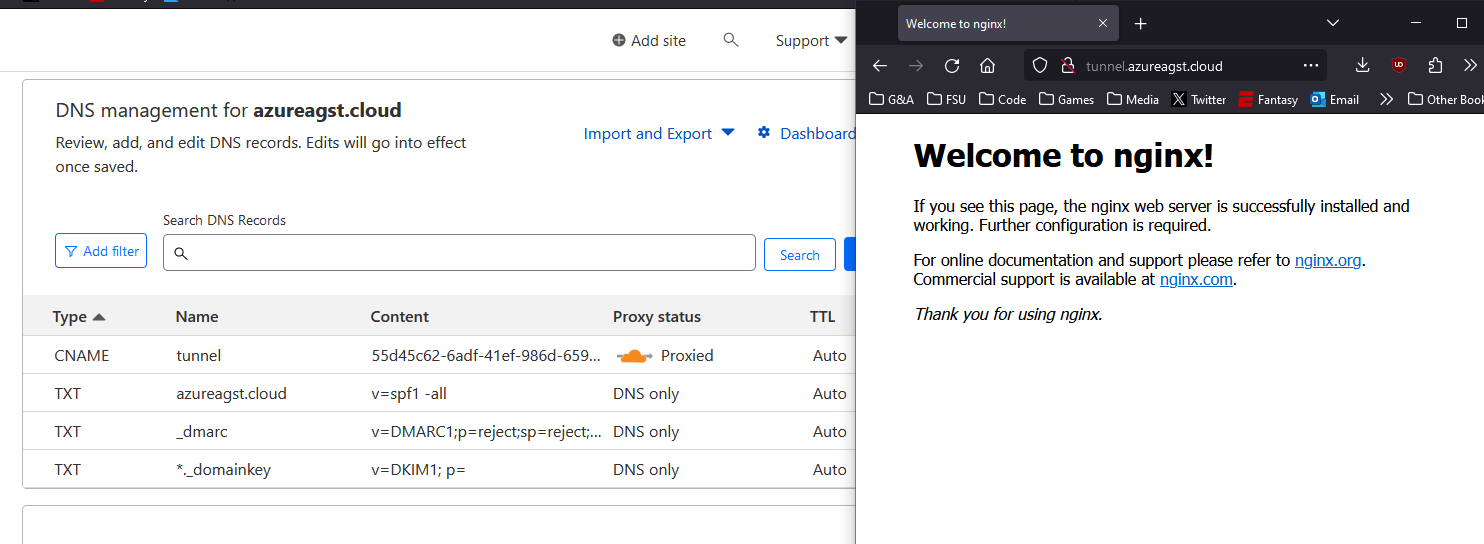Viewport: 1484px width, 544px height.
Task: Open the Firefox downloads icon
Action: [1362, 66]
